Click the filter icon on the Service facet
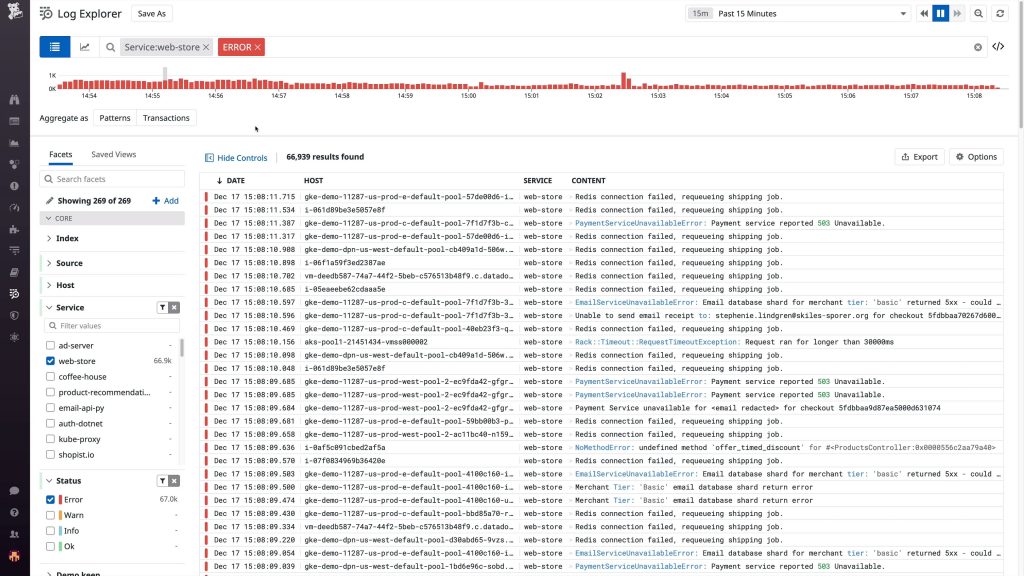 (163, 307)
